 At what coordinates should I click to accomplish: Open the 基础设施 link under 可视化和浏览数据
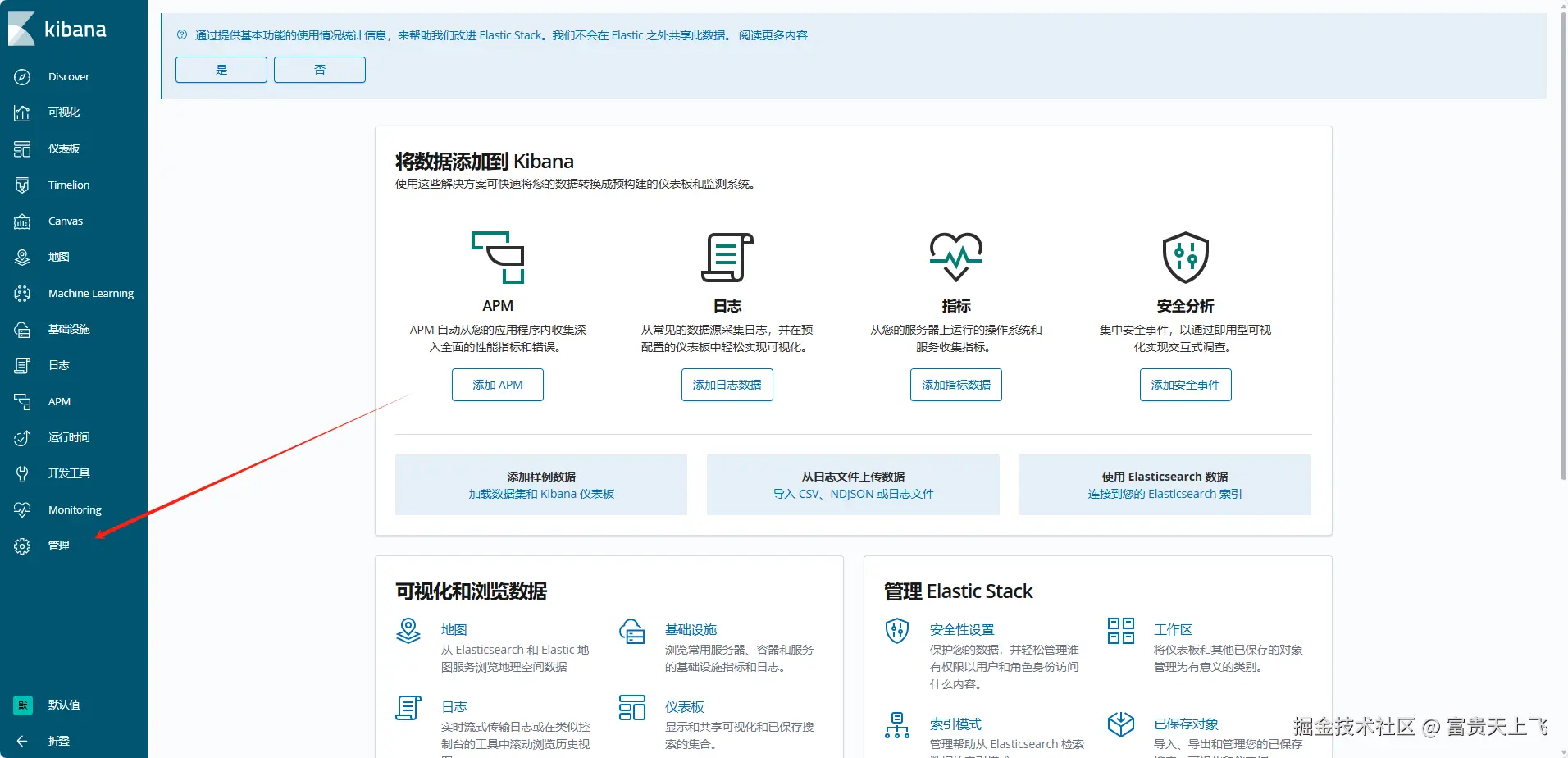pos(691,630)
